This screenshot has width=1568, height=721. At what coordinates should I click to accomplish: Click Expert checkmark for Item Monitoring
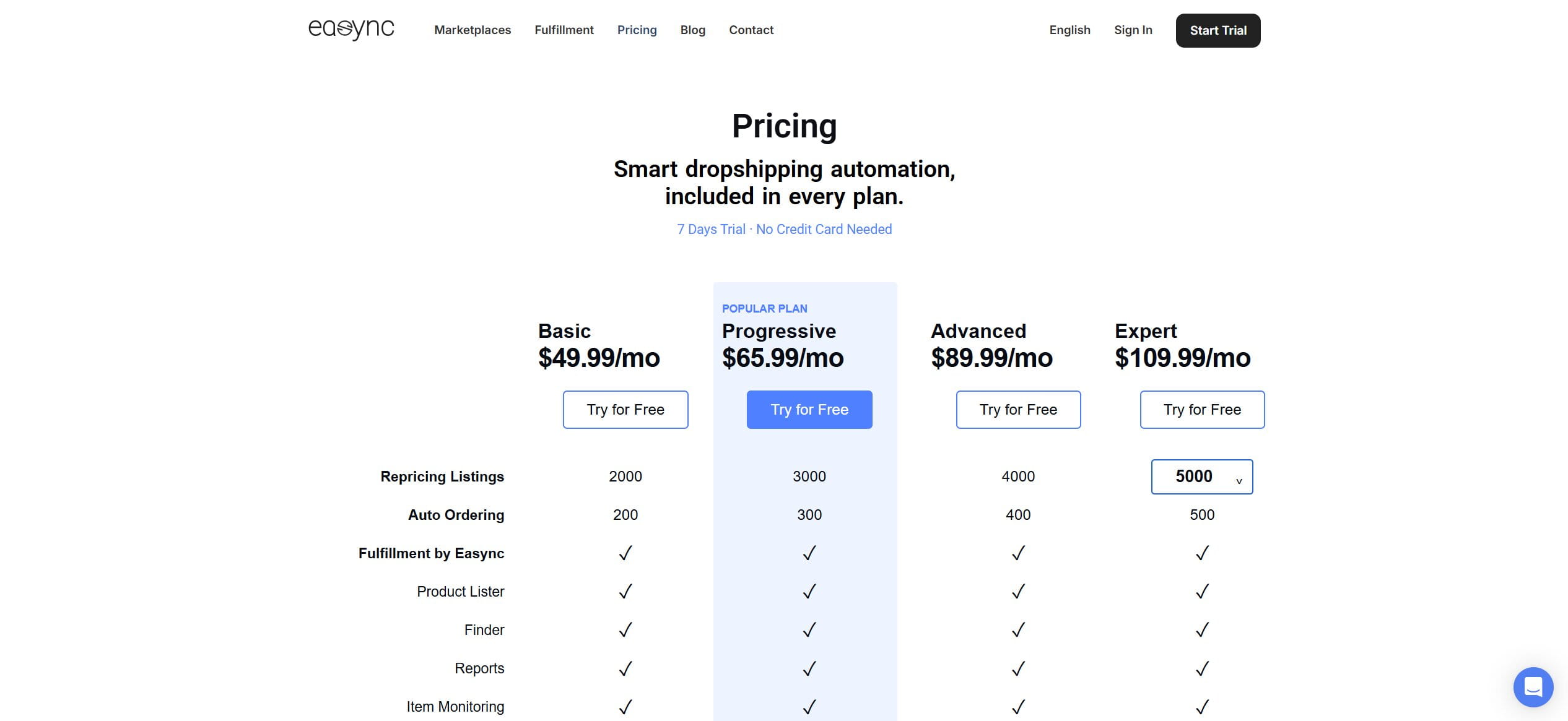1202,706
